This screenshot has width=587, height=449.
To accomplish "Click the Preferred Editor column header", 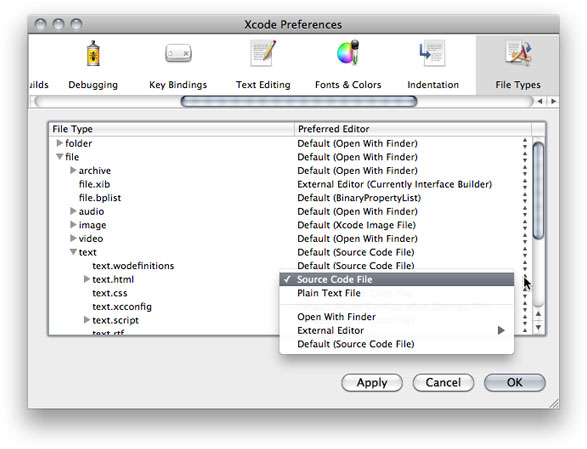I will (x=413, y=129).
